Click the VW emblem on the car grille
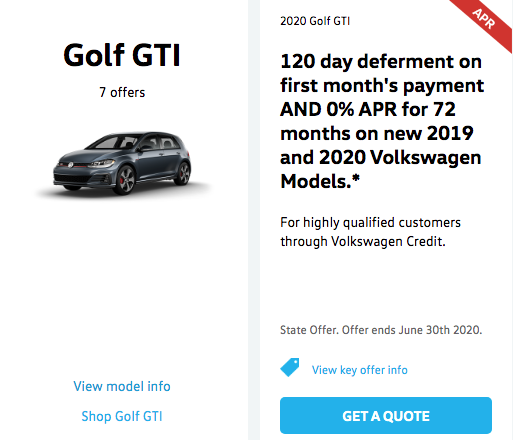The height and width of the screenshot is (440, 513). pyautogui.click(x=70, y=165)
